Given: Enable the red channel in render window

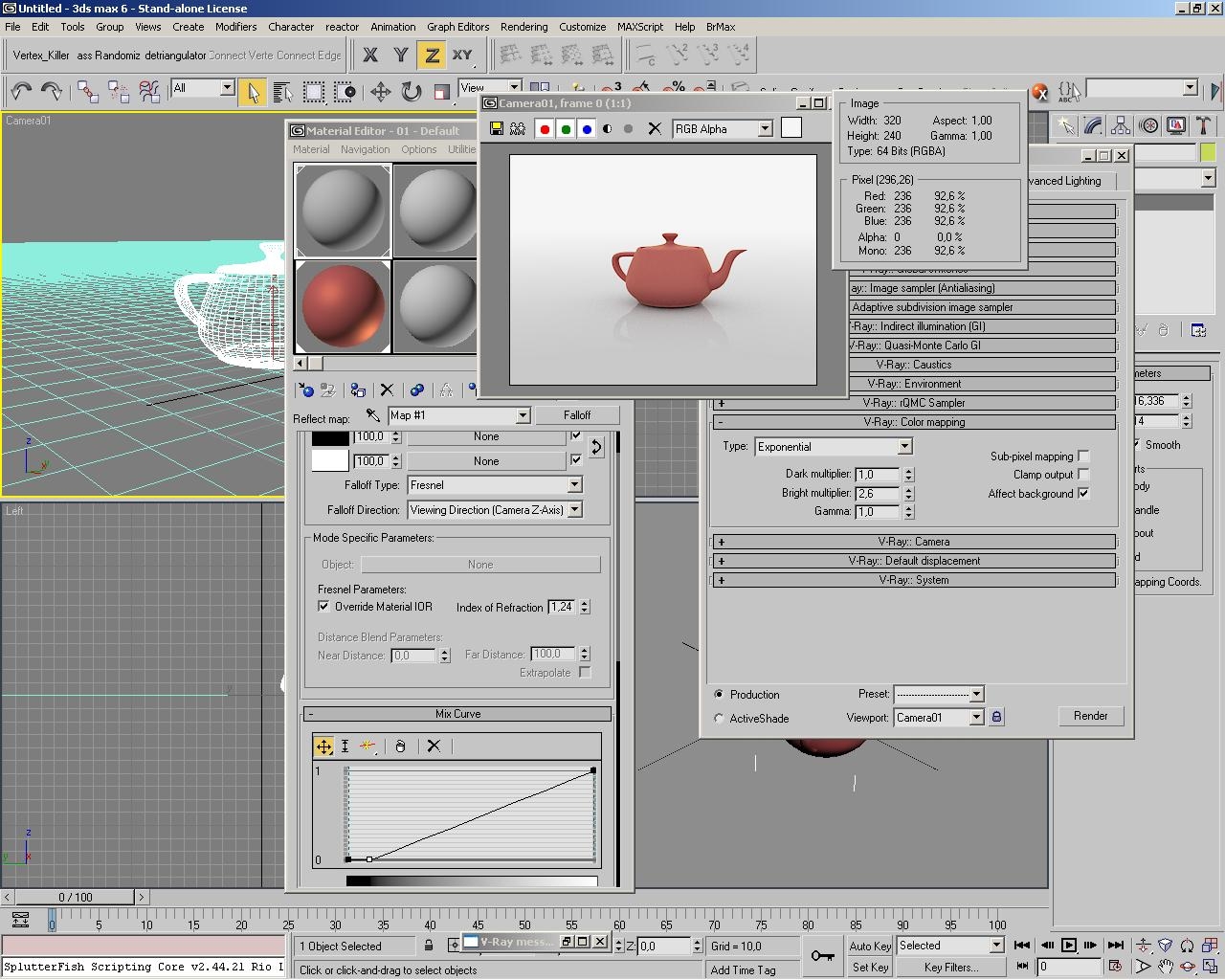Looking at the screenshot, I should coord(545,129).
